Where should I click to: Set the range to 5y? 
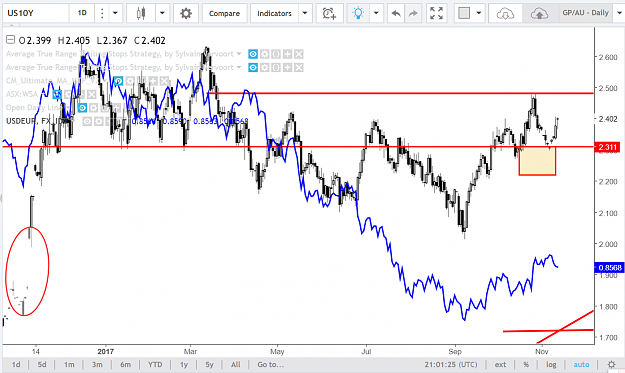click(x=209, y=364)
